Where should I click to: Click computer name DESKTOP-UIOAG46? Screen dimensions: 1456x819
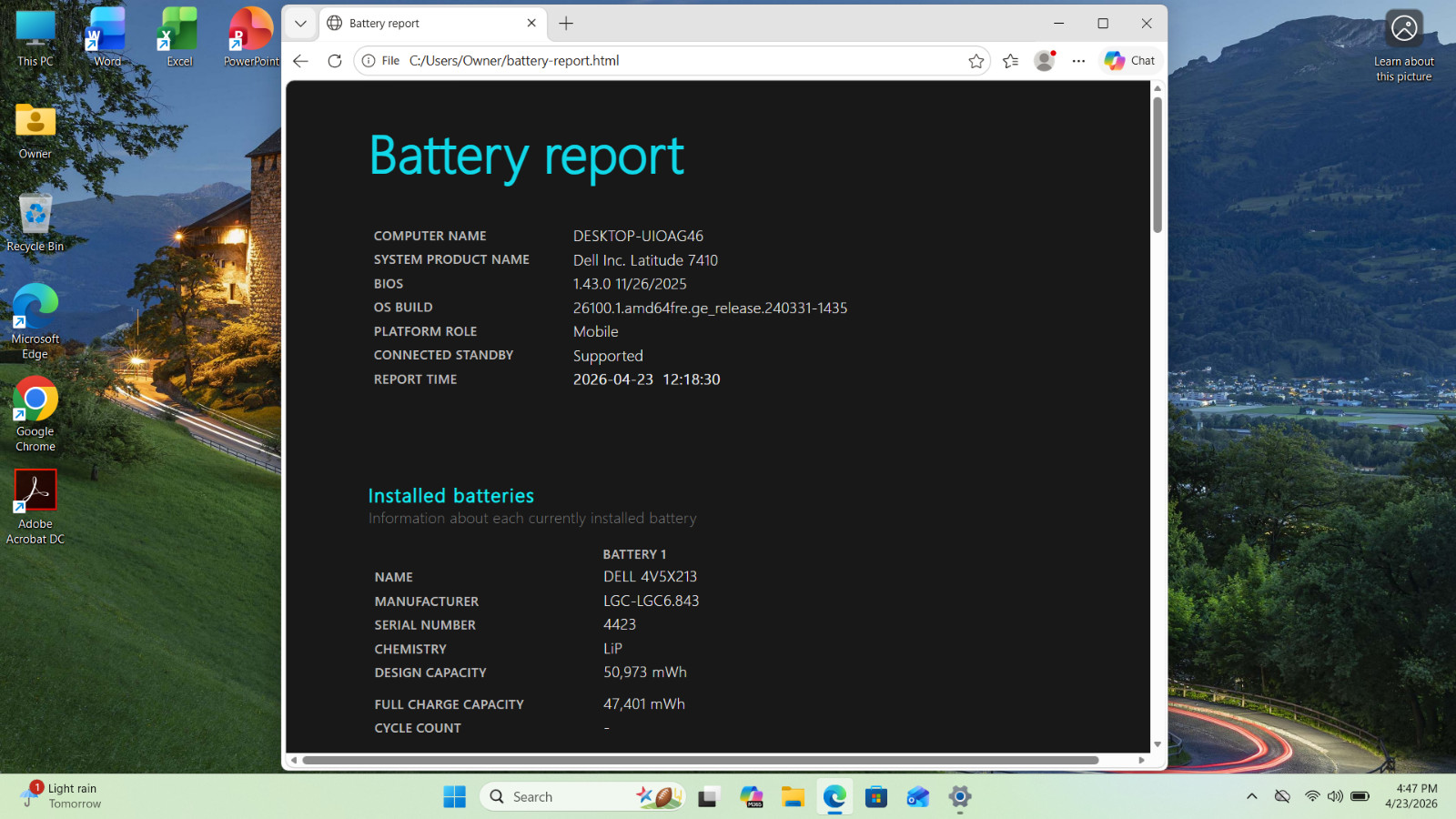(x=638, y=236)
